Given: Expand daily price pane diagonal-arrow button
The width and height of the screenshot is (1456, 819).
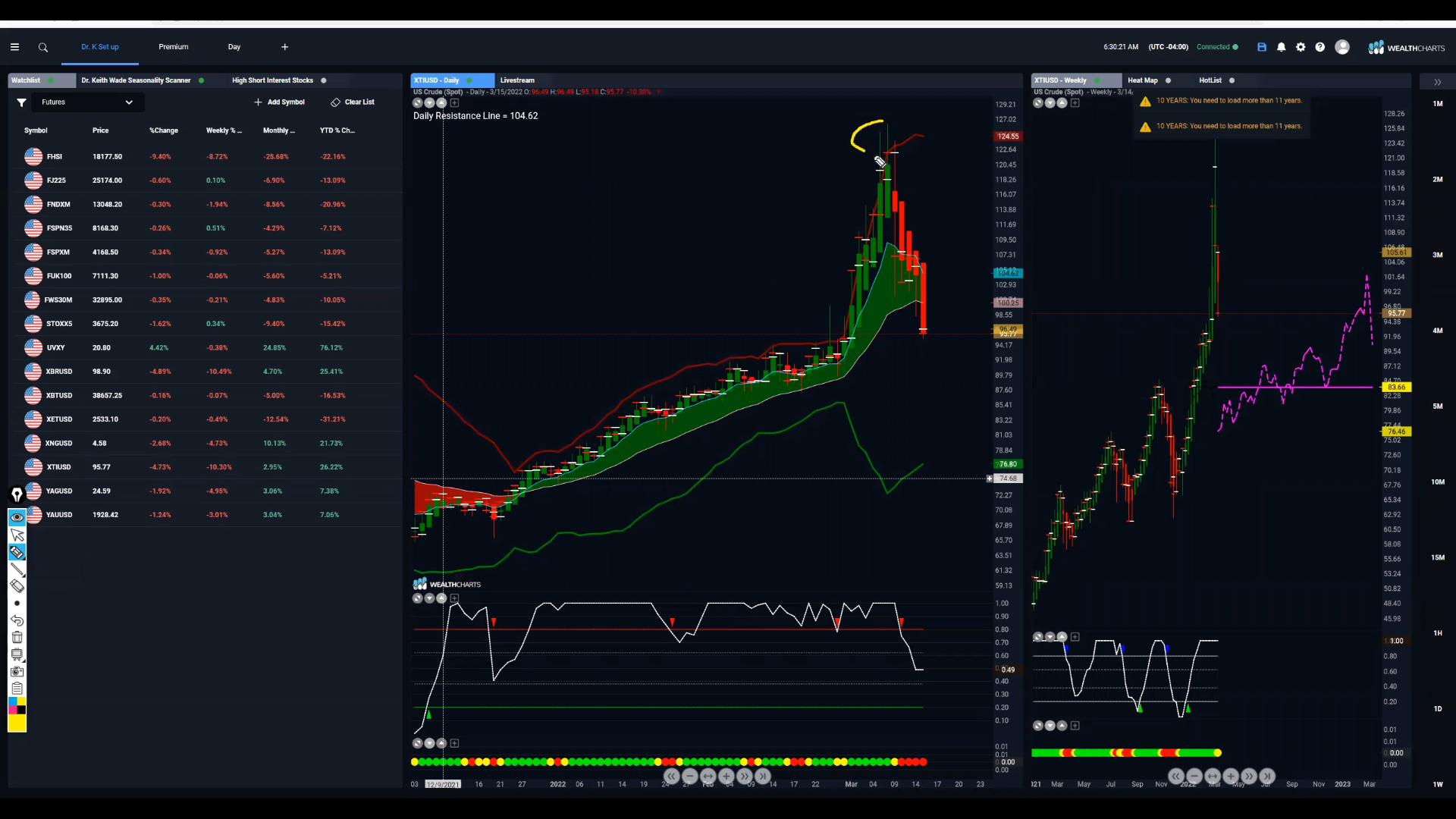Looking at the screenshot, I should tap(417, 102).
